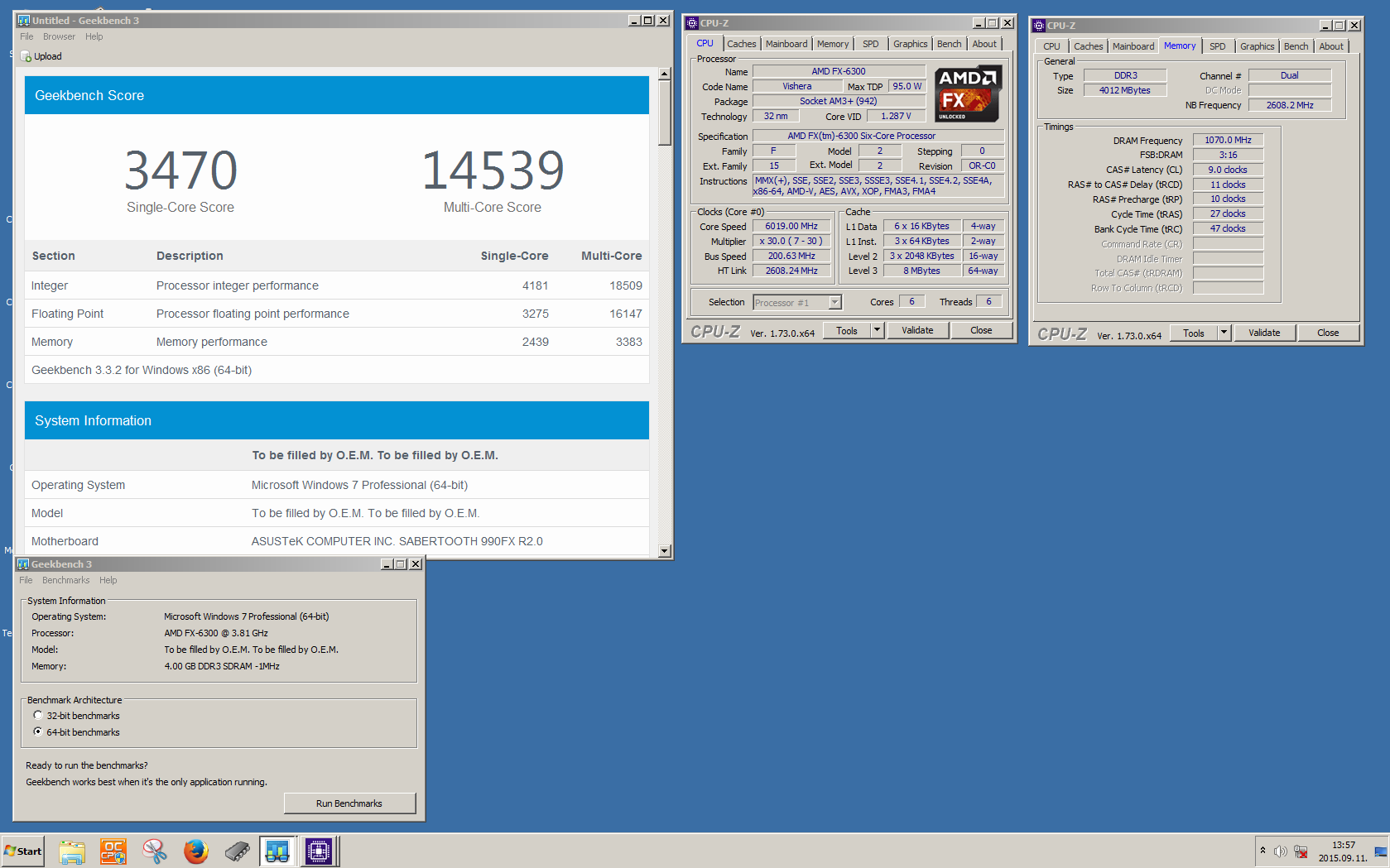Click the left CPU-Z window title icon

pyautogui.click(x=692, y=23)
